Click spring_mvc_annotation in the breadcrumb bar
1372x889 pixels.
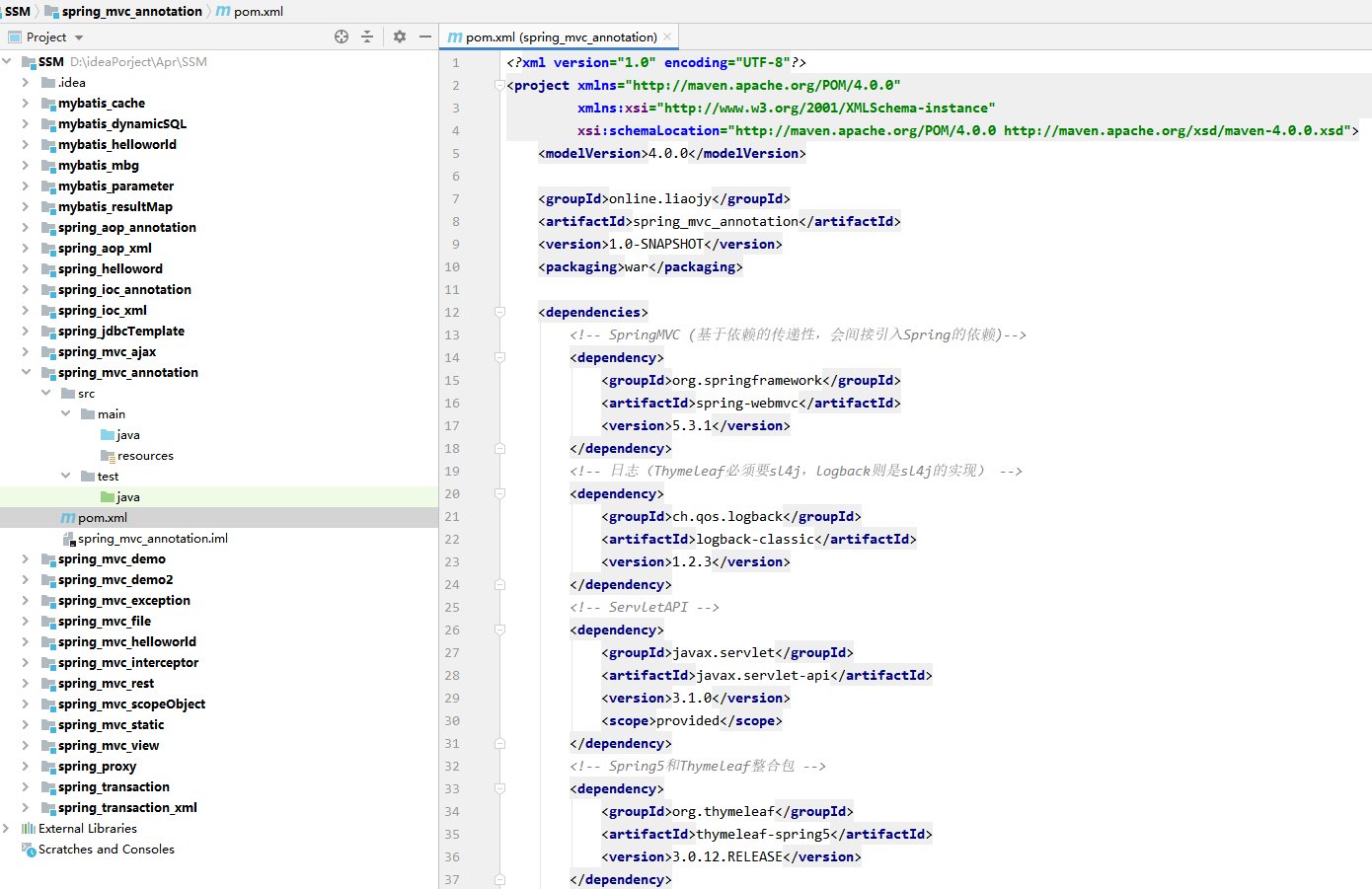click(x=132, y=11)
